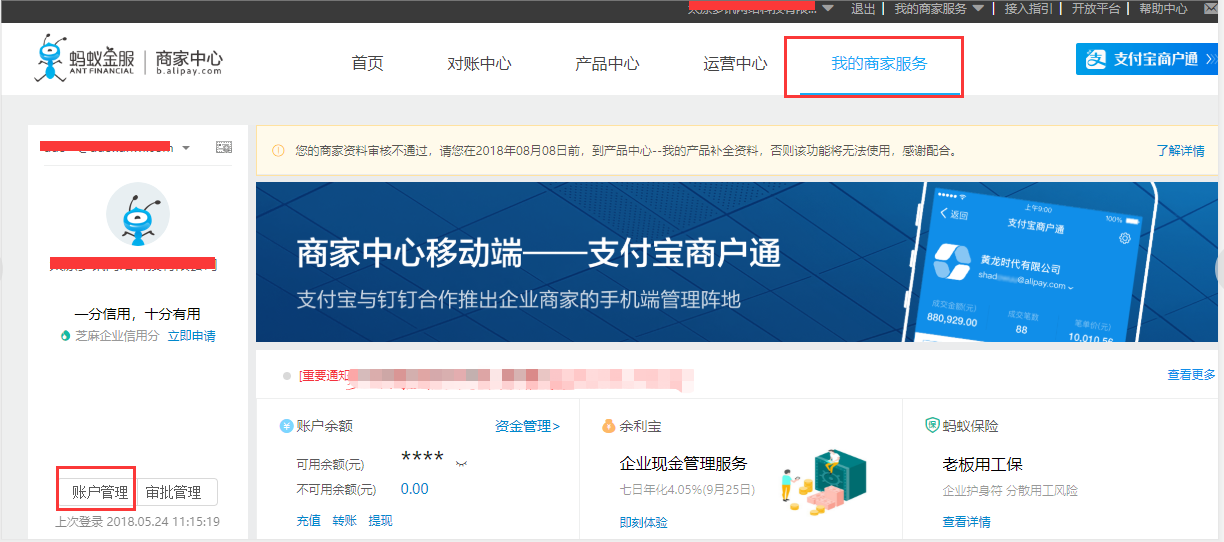1224x542 pixels.
Task: Click the 企业现金管理服务 heading
Action: 683,464
